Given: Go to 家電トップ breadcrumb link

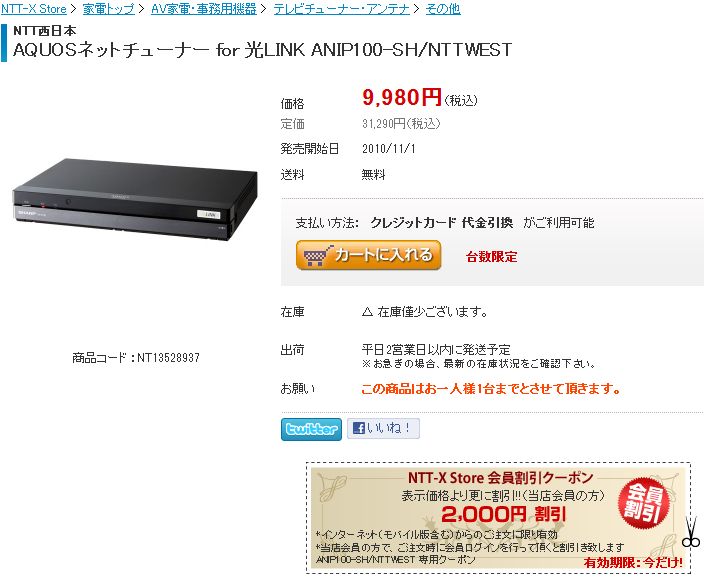Looking at the screenshot, I should click(x=109, y=9).
